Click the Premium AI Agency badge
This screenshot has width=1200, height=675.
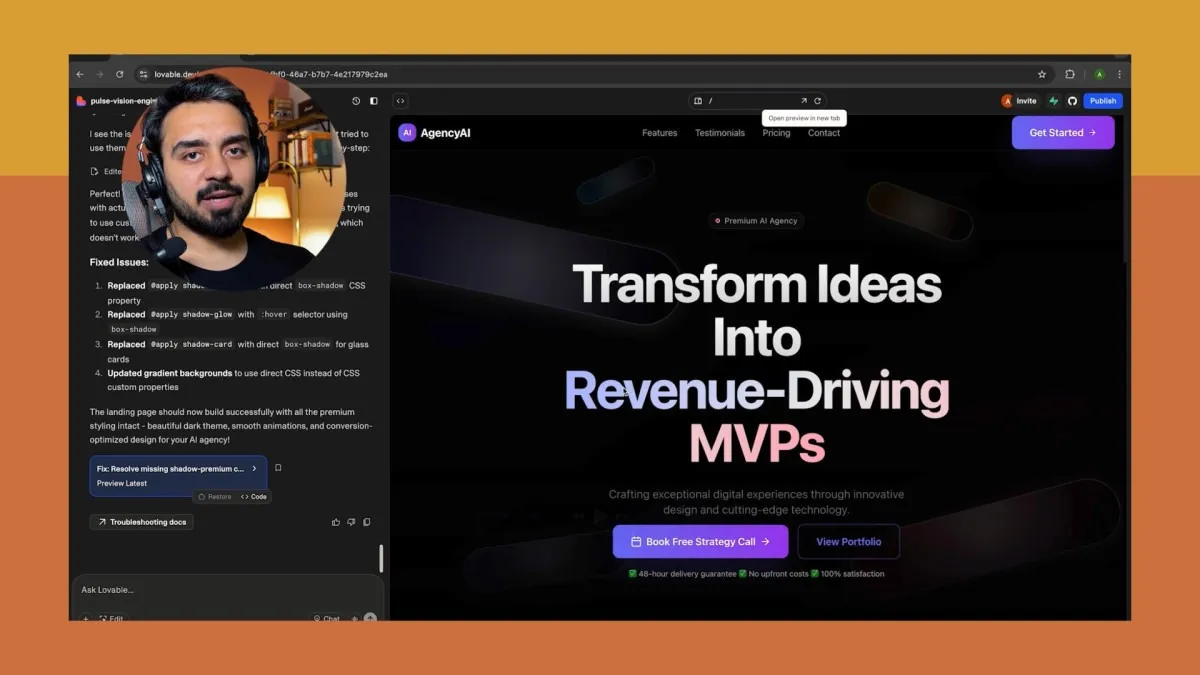757,221
